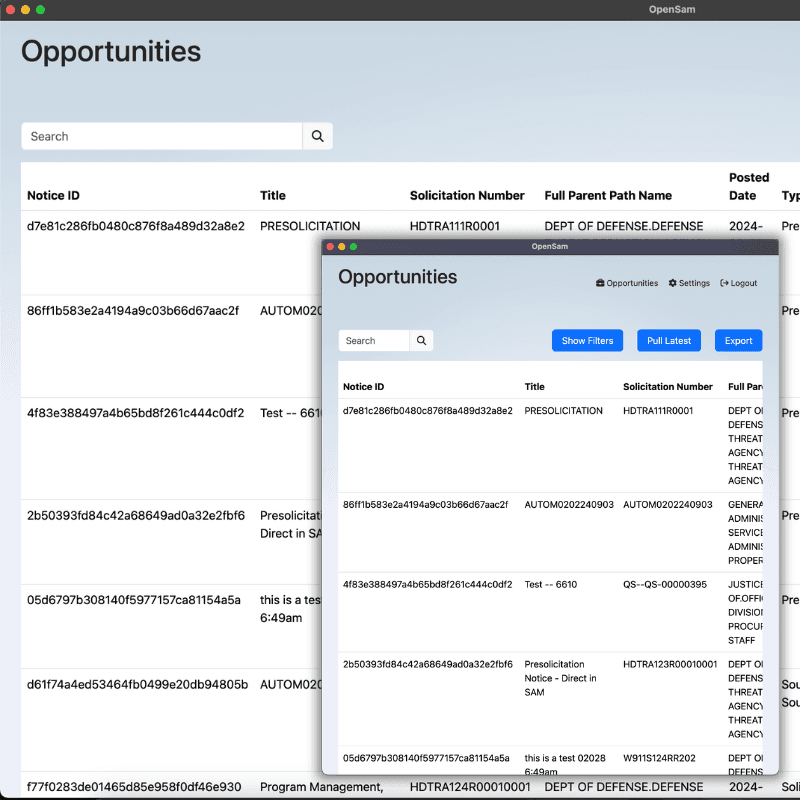Click the Show Filters button
This screenshot has width=800, height=800.
(587, 340)
